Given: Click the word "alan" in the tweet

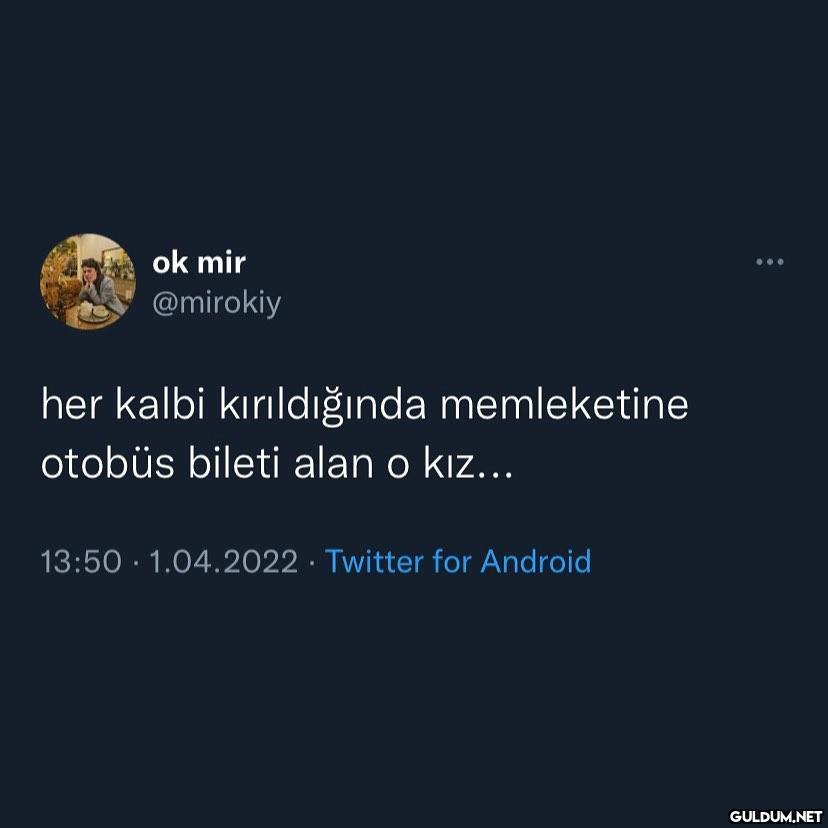Looking at the screenshot, I should (x=333, y=464).
